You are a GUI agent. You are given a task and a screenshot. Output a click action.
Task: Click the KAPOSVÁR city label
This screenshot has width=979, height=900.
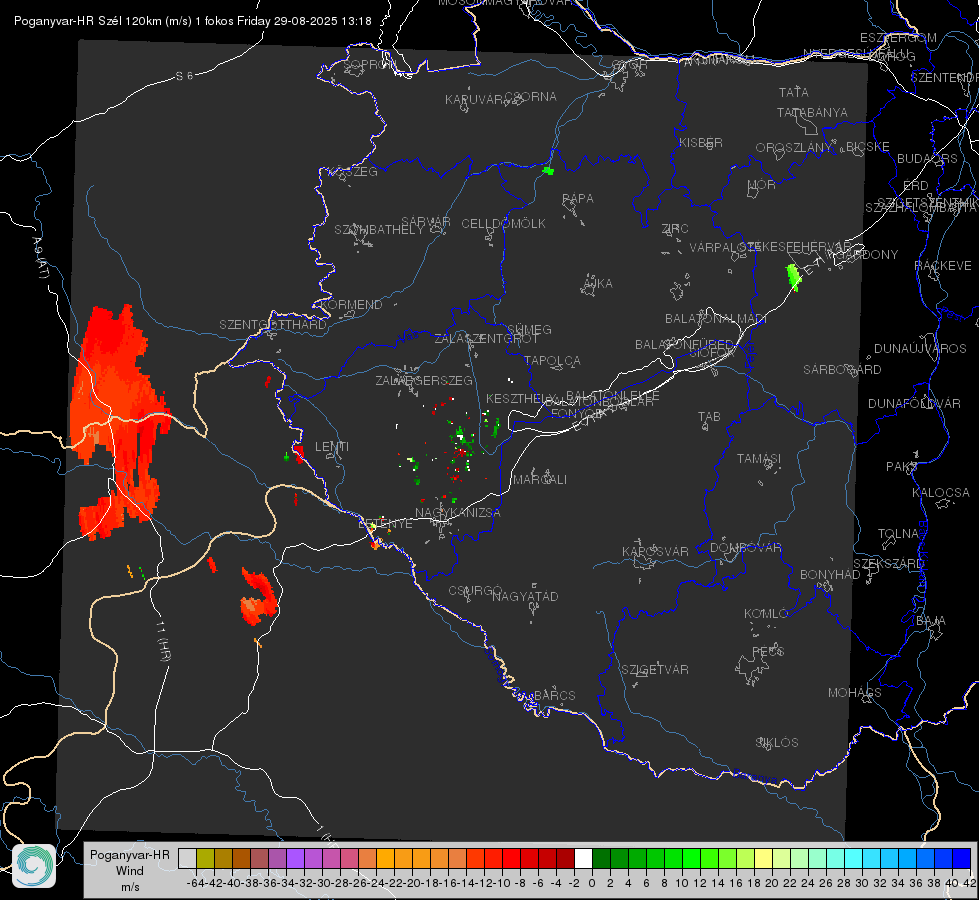point(656,552)
